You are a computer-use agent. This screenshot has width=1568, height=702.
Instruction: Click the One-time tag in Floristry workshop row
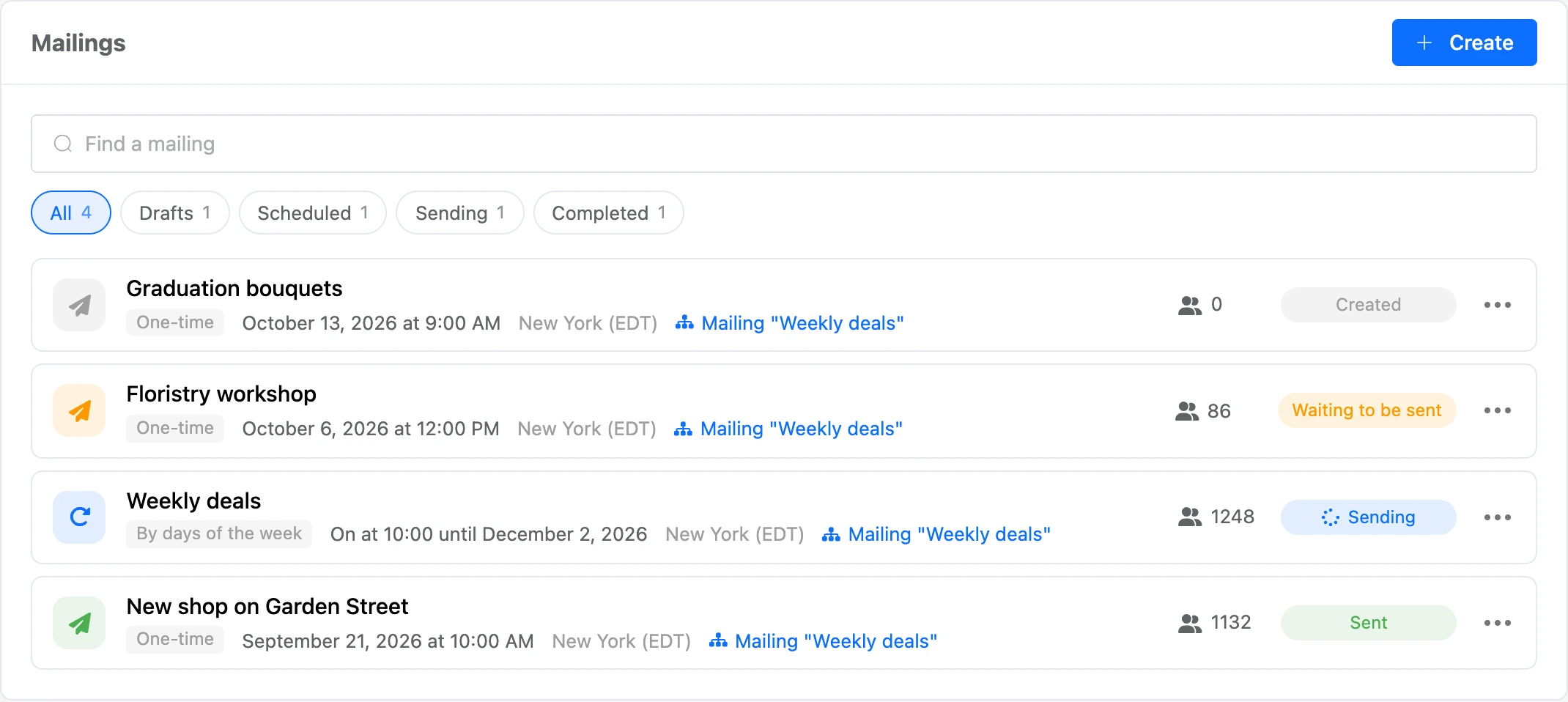pyautogui.click(x=175, y=428)
